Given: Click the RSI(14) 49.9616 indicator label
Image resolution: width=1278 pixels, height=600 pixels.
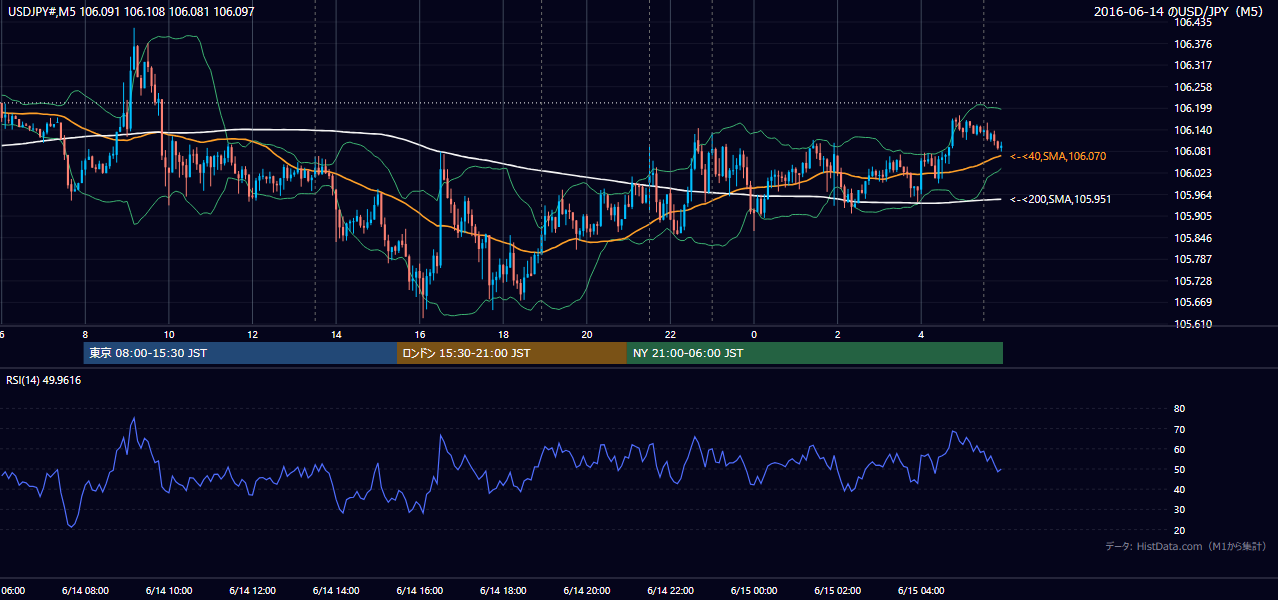Looking at the screenshot, I should (44, 380).
